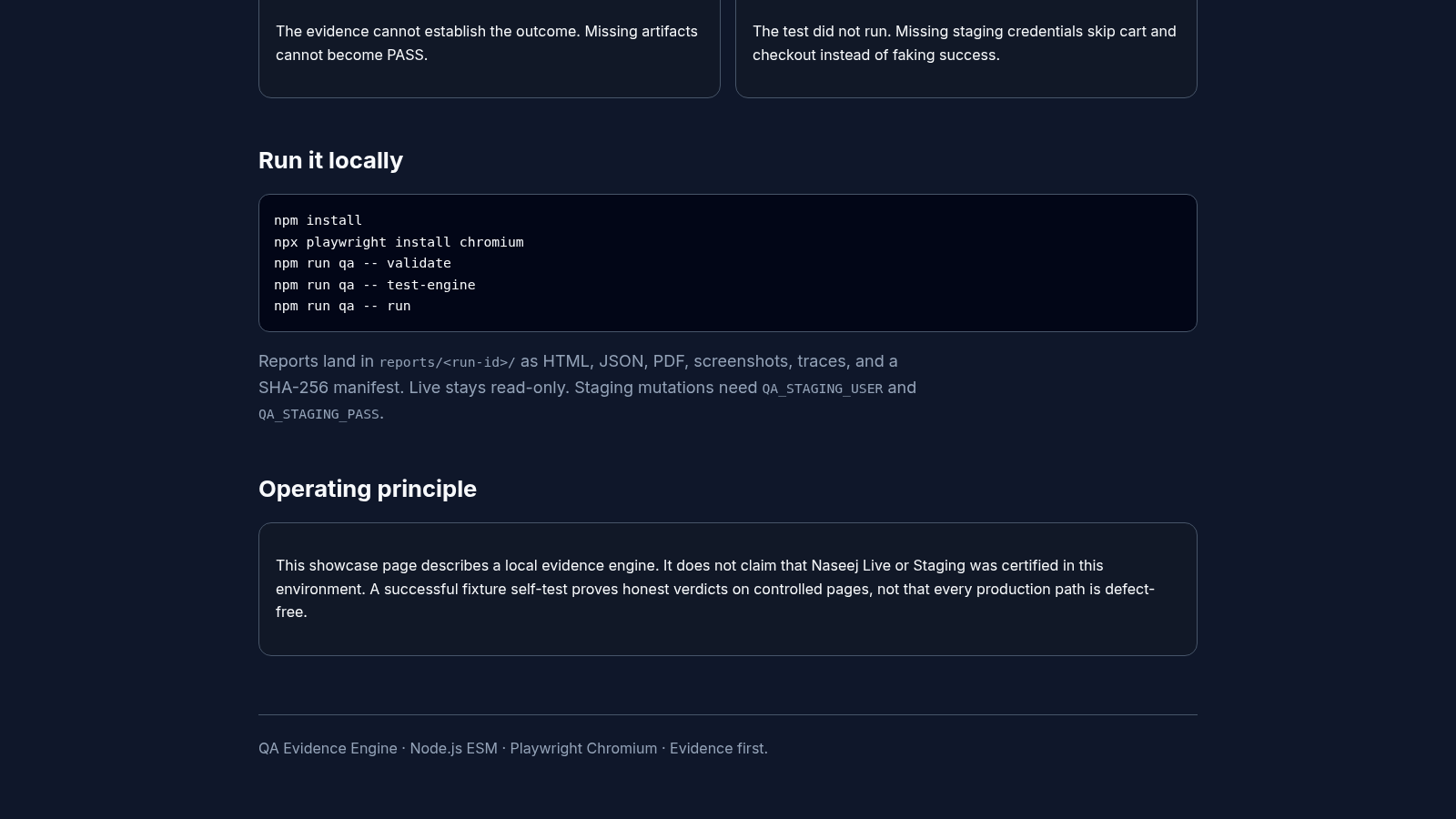1456x819 pixels.
Task: Click the showcase page disclaimer card
Action: point(728,589)
